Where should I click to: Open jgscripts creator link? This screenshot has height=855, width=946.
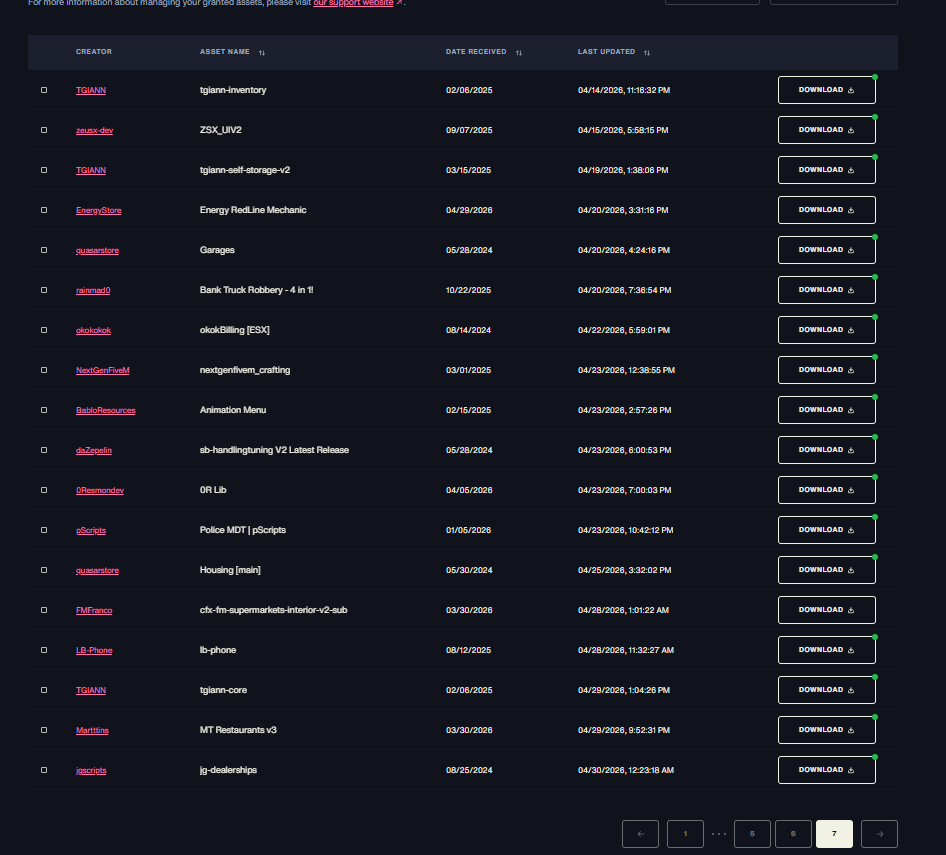pyautogui.click(x=91, y=771)
